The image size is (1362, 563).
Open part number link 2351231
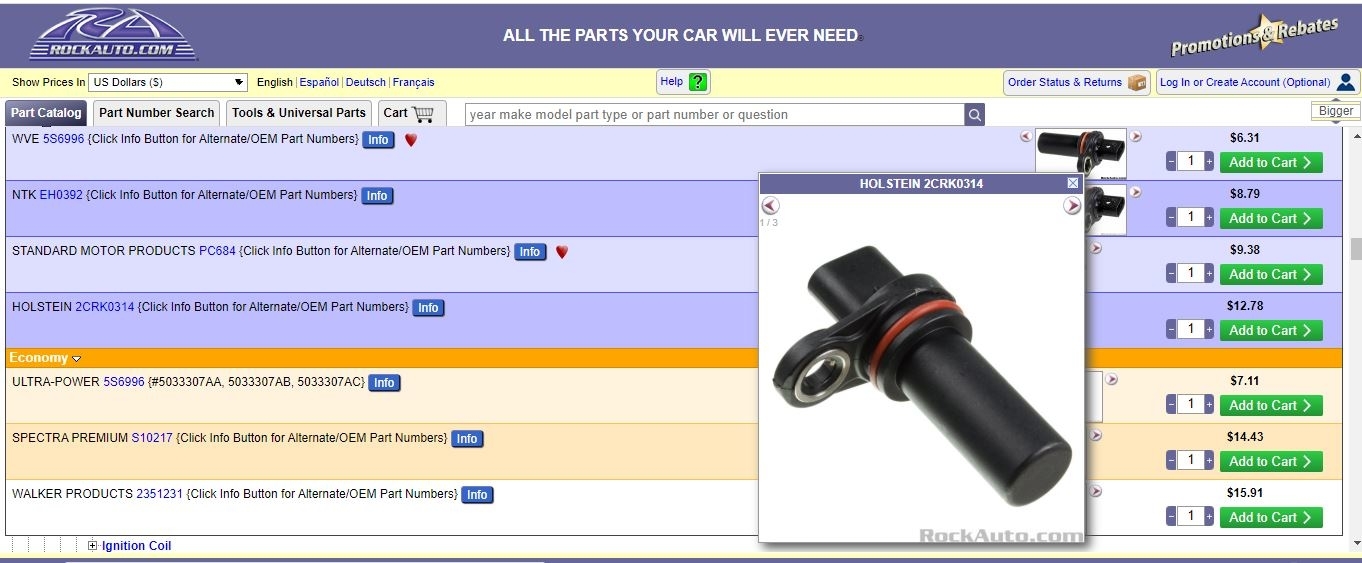[x=159, y=494]
